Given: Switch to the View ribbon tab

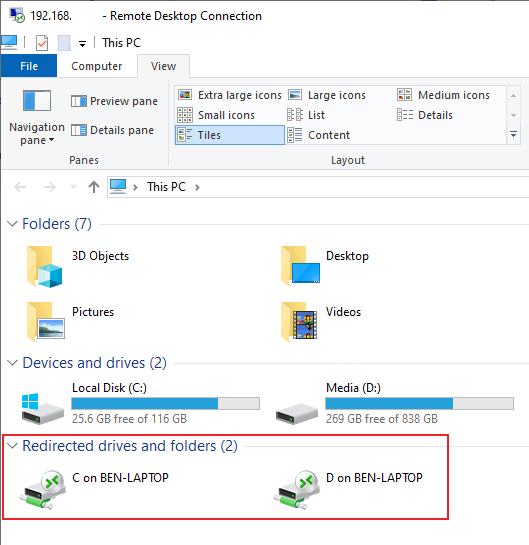Looking at the screenshot, I should click(163, 66).
